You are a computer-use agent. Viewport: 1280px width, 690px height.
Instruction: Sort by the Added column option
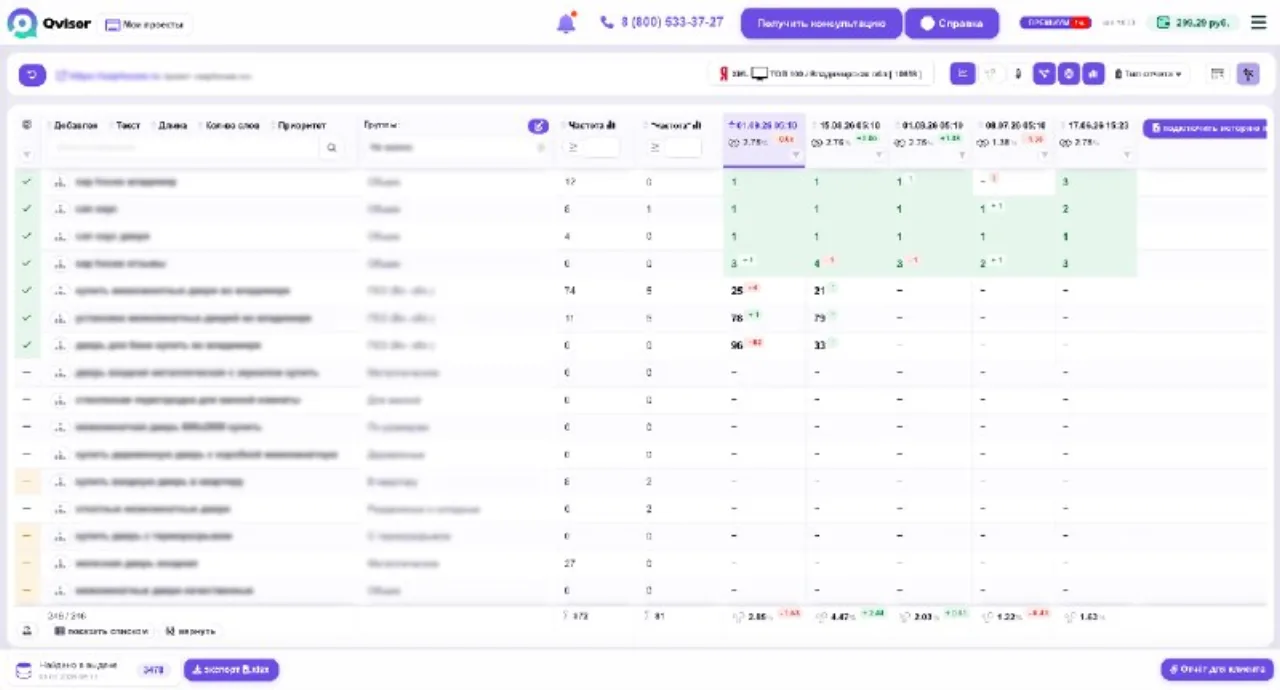pos(76,126)
